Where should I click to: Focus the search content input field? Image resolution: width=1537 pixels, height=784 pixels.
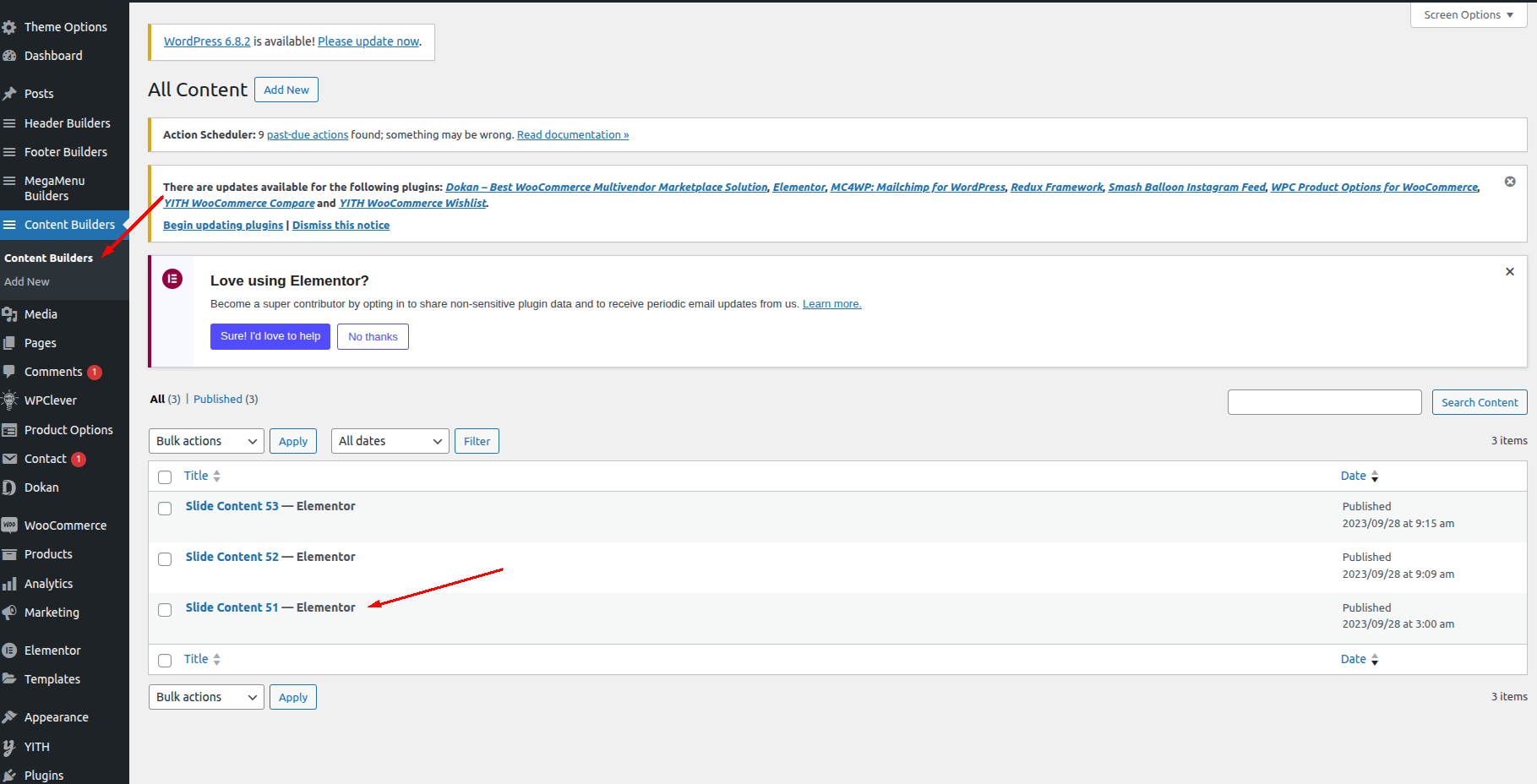(1325, 402)
